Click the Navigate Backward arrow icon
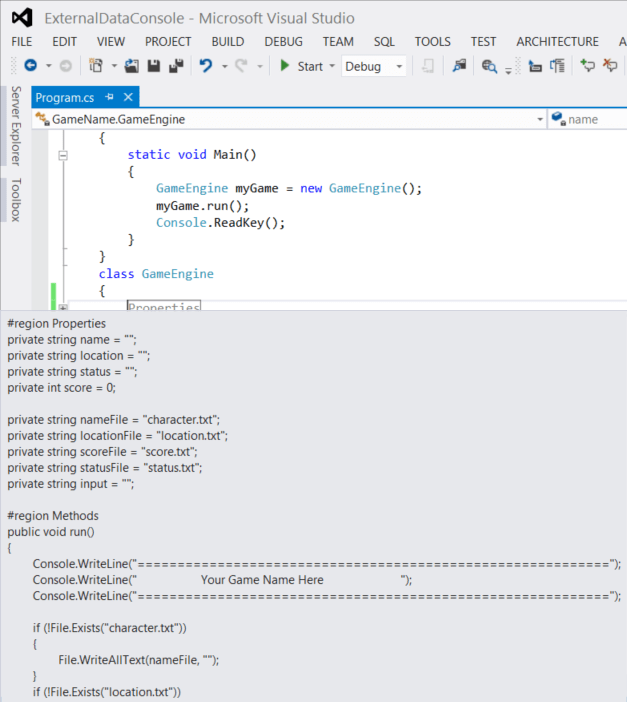This screenshot has width=627, height=702. pos(30,66)
